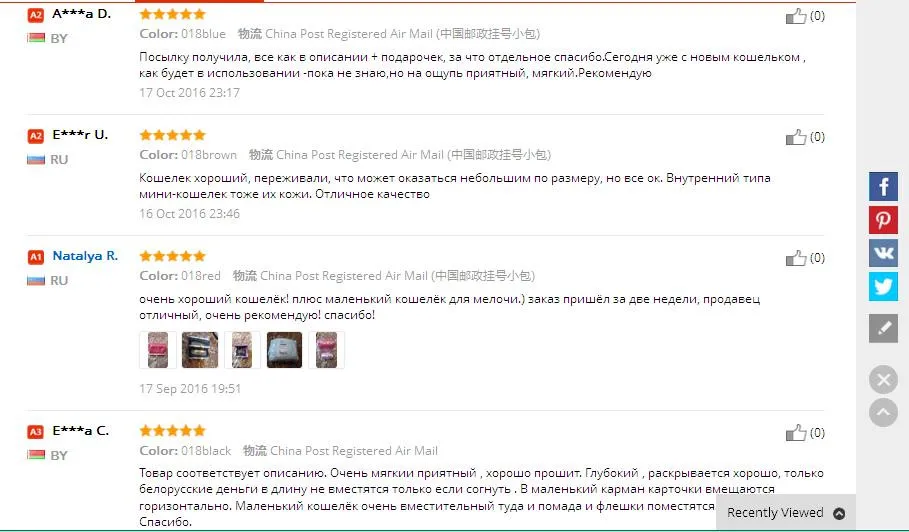Open first red wallet review photo
The width and height of the screenshot is (909, 532).
pyautogui.click(x=158, y=350)
